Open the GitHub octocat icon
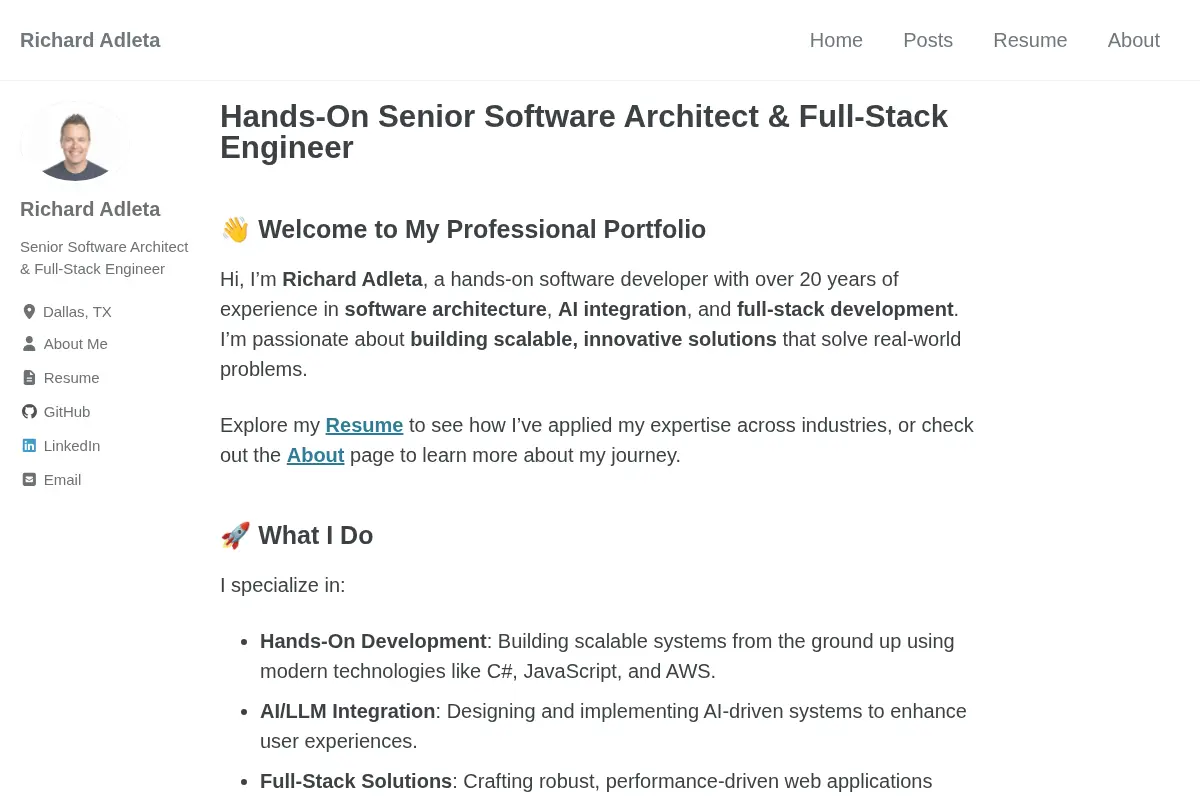This screenshot has width=1200, height=800. (29, 412)
